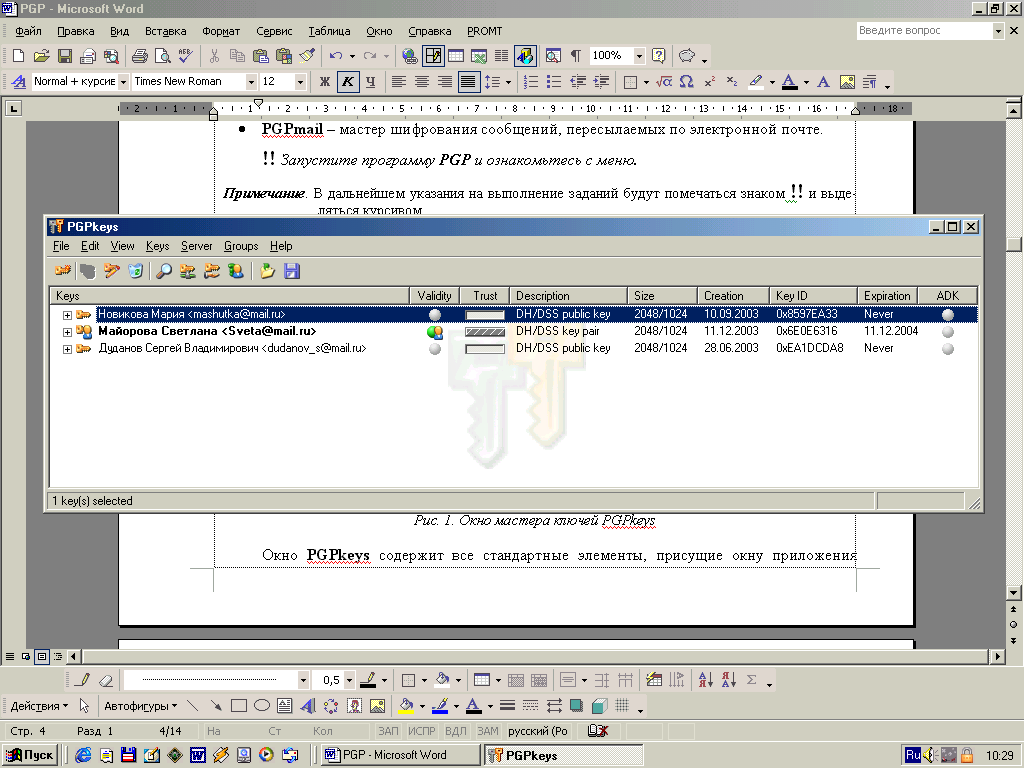The image size is (1024, 768).
Task: Expand the Новикова Мария key tree node
Action: (x=67, y=315)
